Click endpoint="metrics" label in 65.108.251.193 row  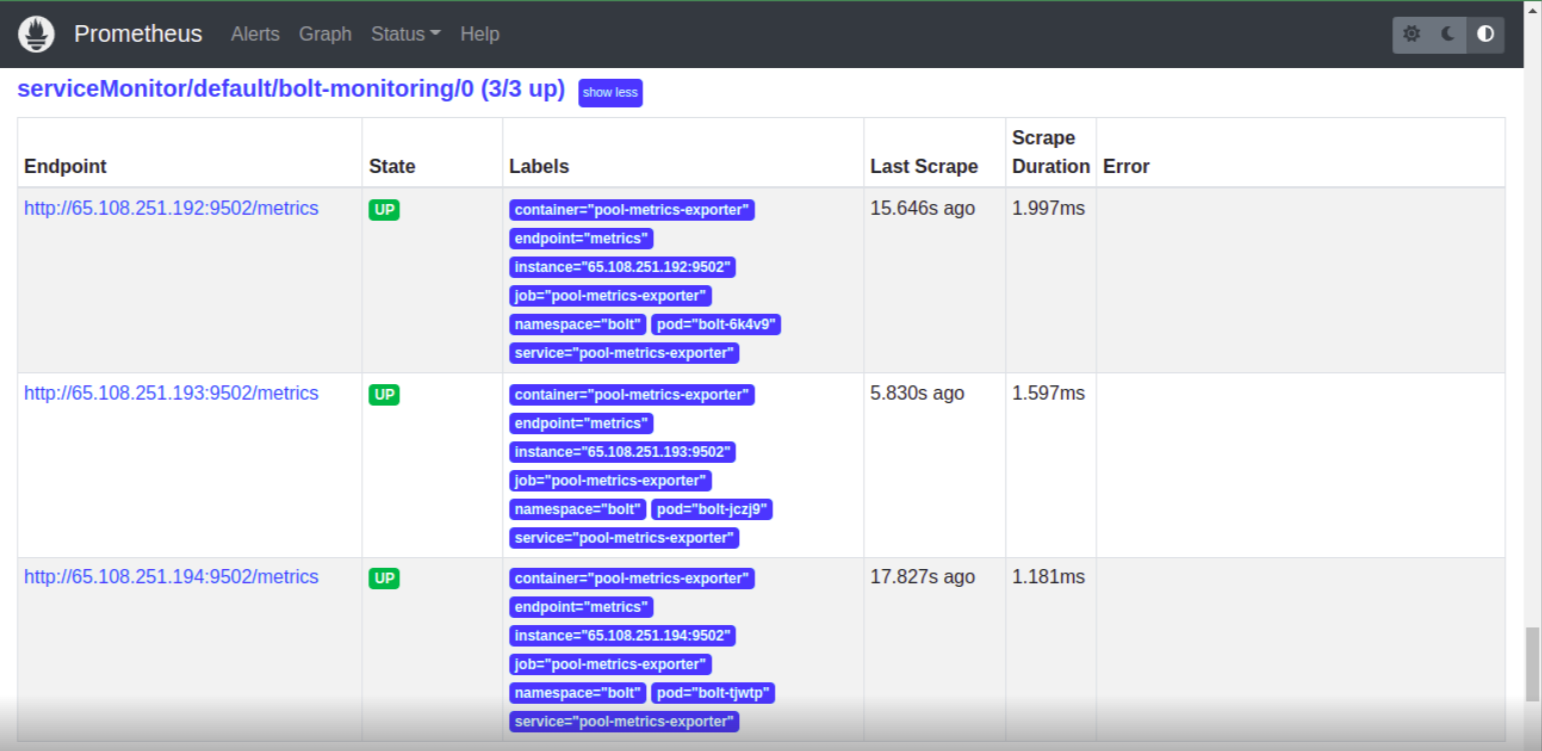(581, 423)
